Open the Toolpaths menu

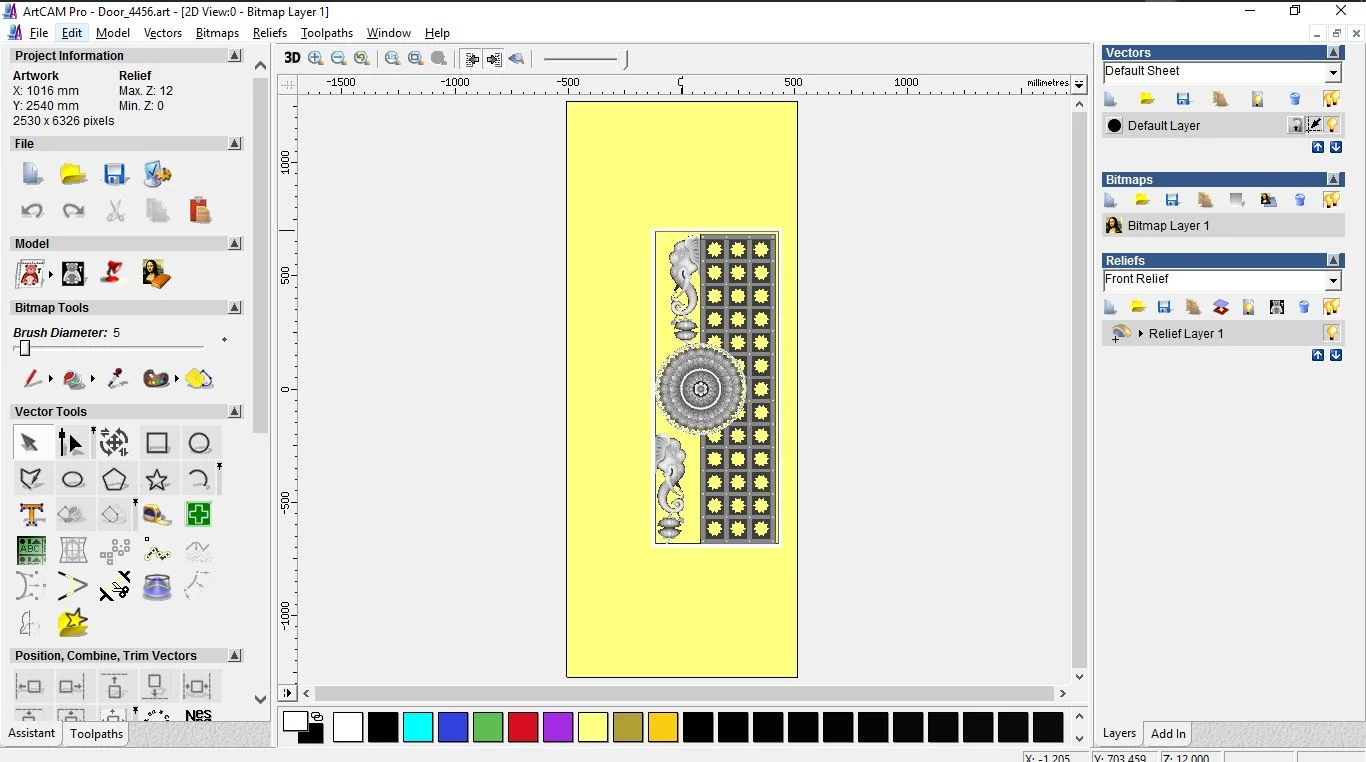[x=327, y=33]
